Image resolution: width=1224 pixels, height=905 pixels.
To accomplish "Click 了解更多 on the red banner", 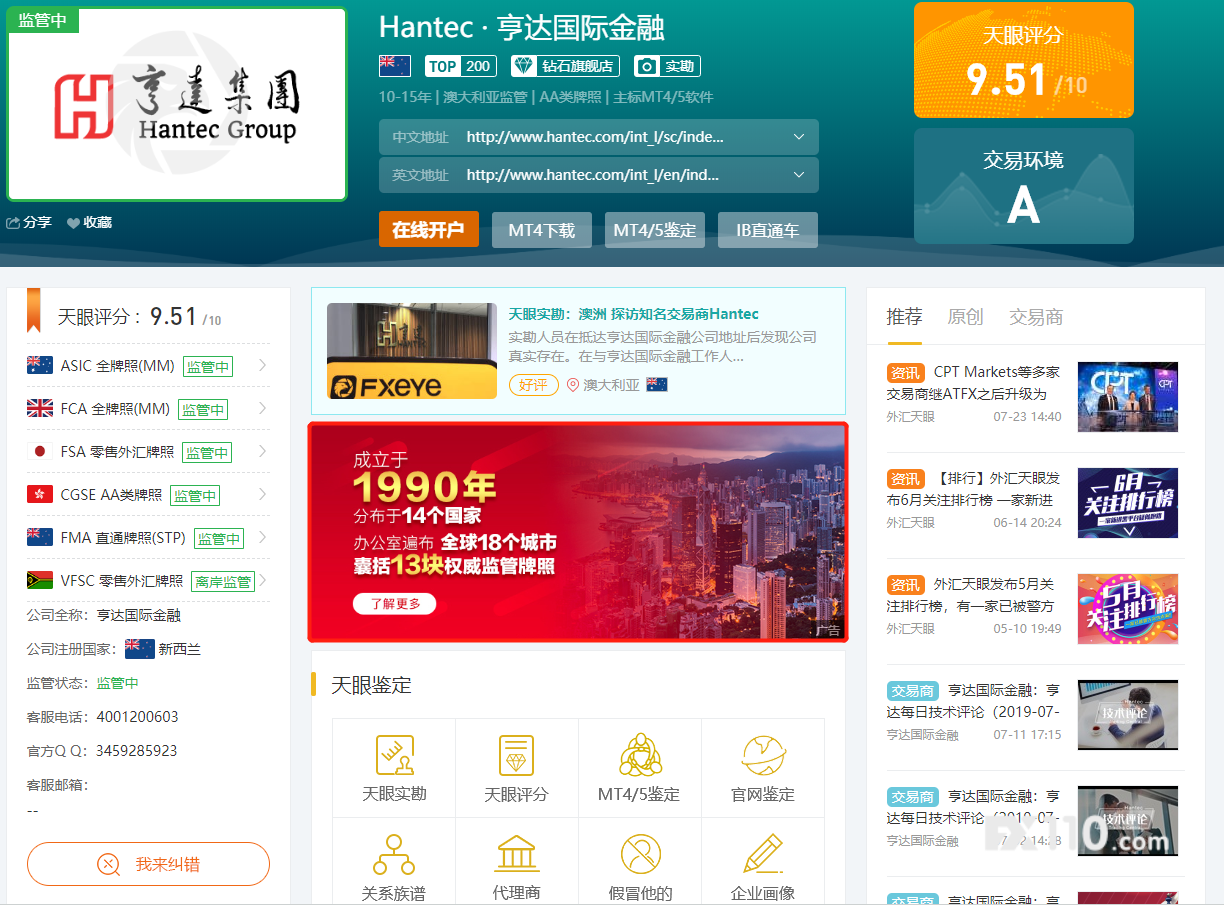I will tap(394, 603).
